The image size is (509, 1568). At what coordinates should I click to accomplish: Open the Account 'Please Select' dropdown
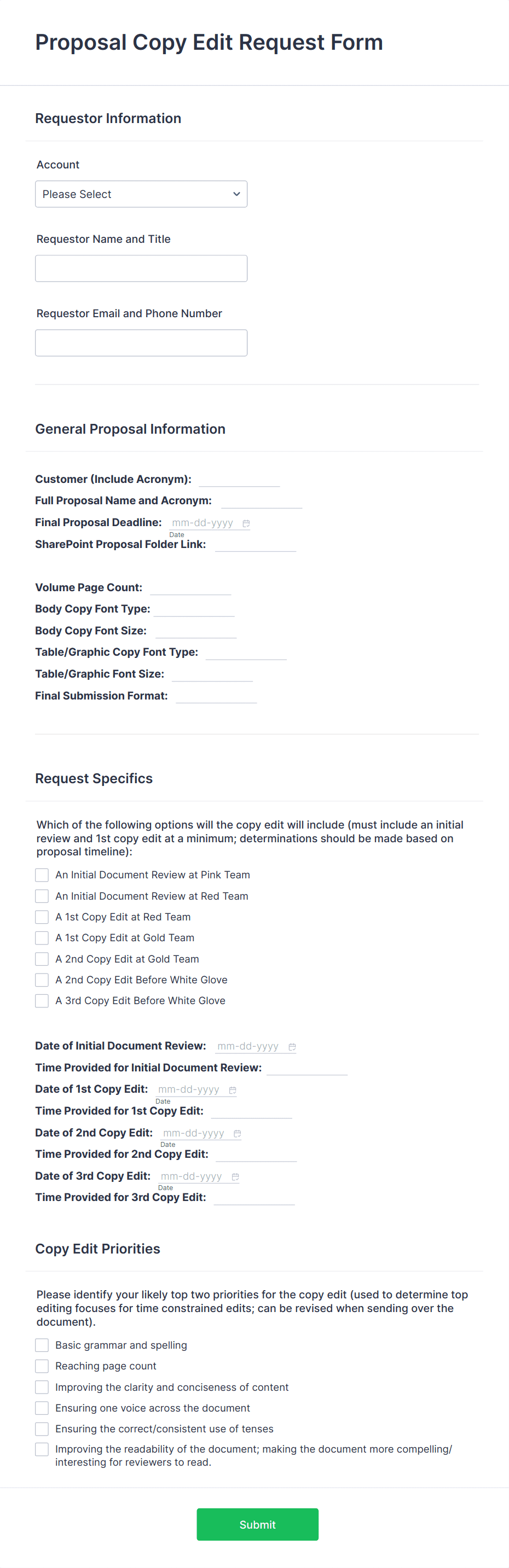[x=141, y=194]
